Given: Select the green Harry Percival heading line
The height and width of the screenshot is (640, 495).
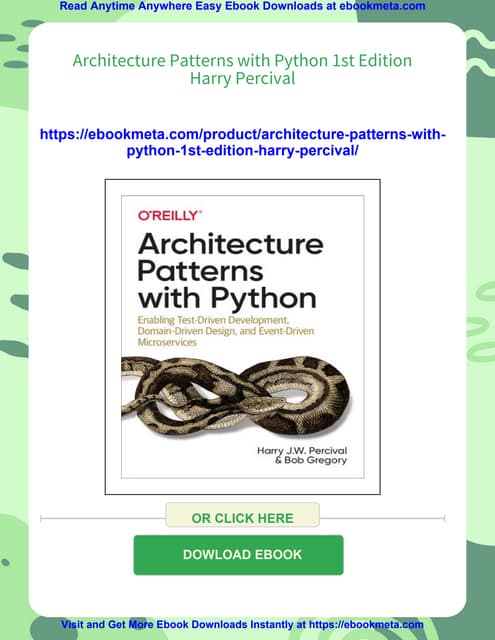Looking at the screenshot, I should (x=242, y=78).
